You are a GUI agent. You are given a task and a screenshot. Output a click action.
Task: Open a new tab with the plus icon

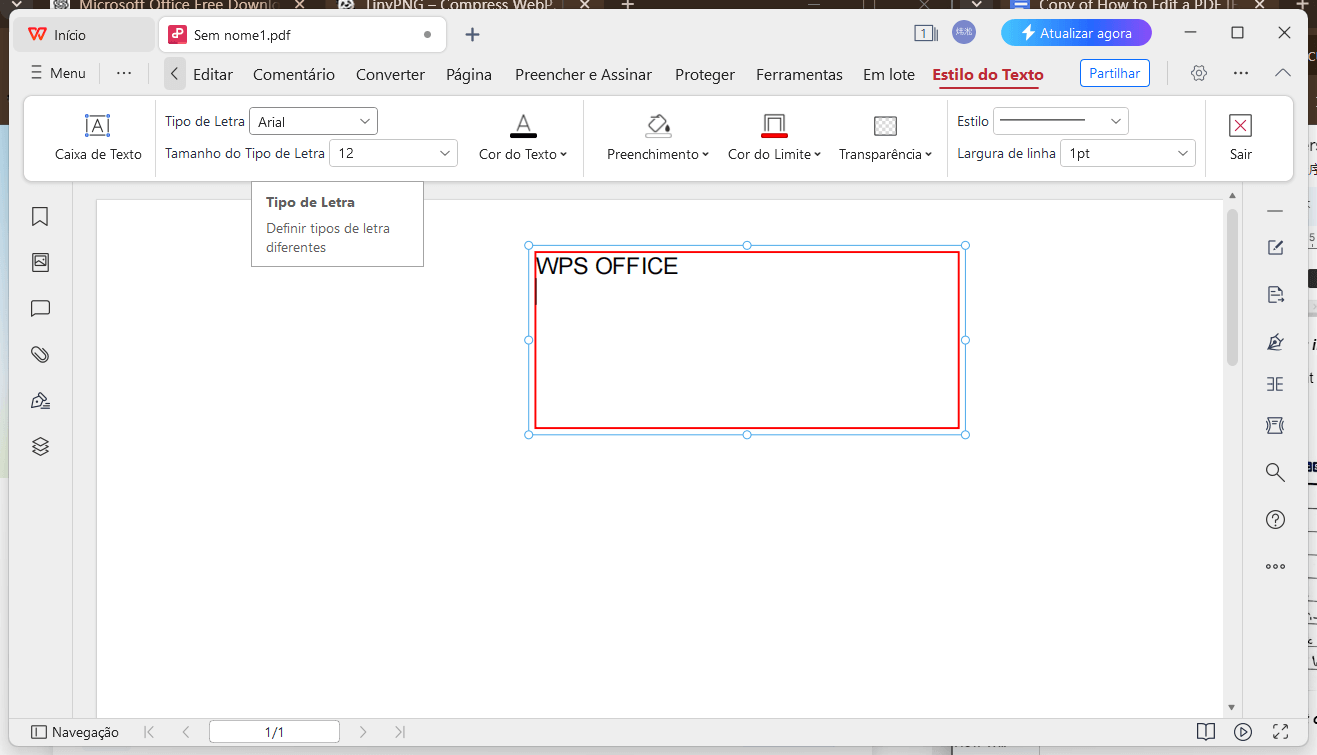pyautogui.click(x=473, y=35)
